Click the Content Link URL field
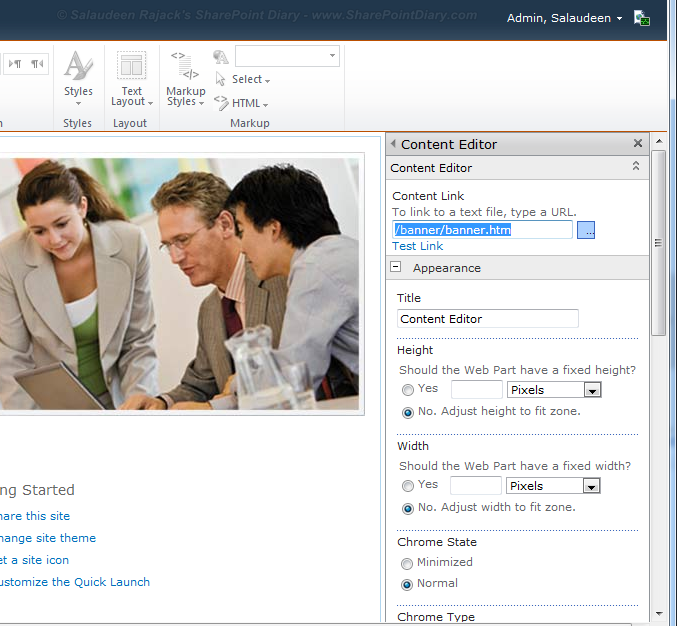 click(x=482, y=230)
